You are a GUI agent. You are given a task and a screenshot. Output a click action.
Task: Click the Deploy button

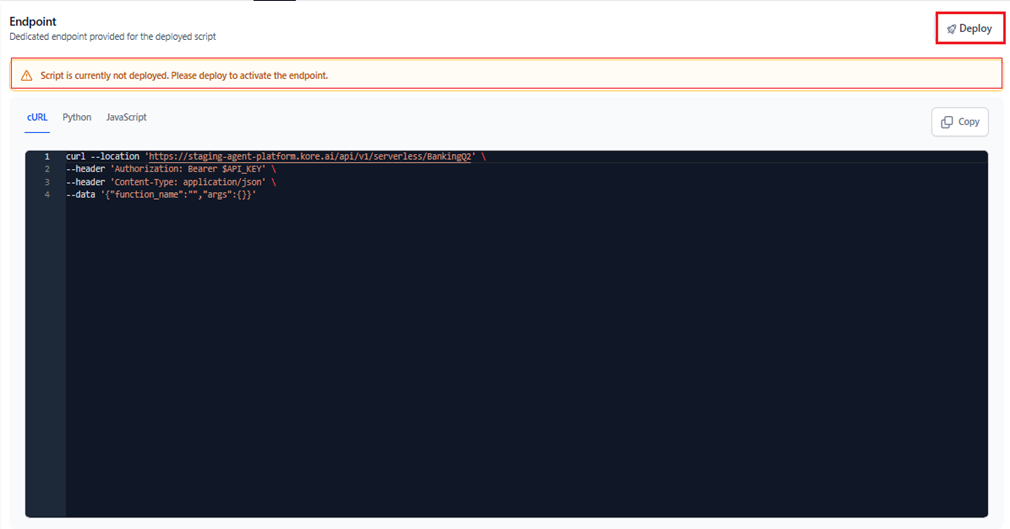point(969,28)
